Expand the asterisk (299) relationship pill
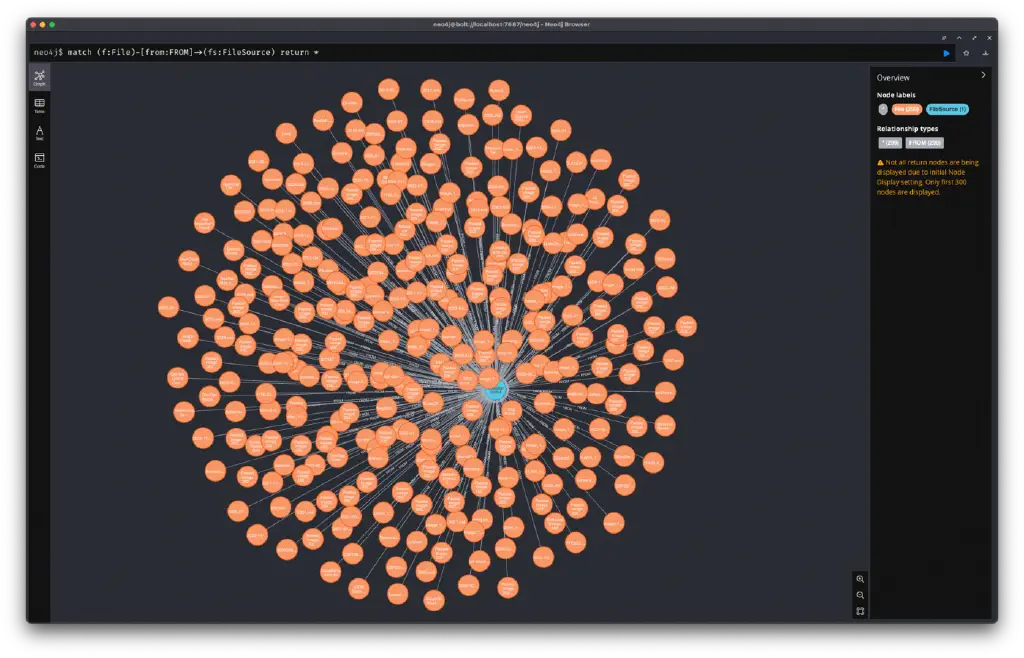This screenshot has width=1024, height=658. (x=890, y=142)
